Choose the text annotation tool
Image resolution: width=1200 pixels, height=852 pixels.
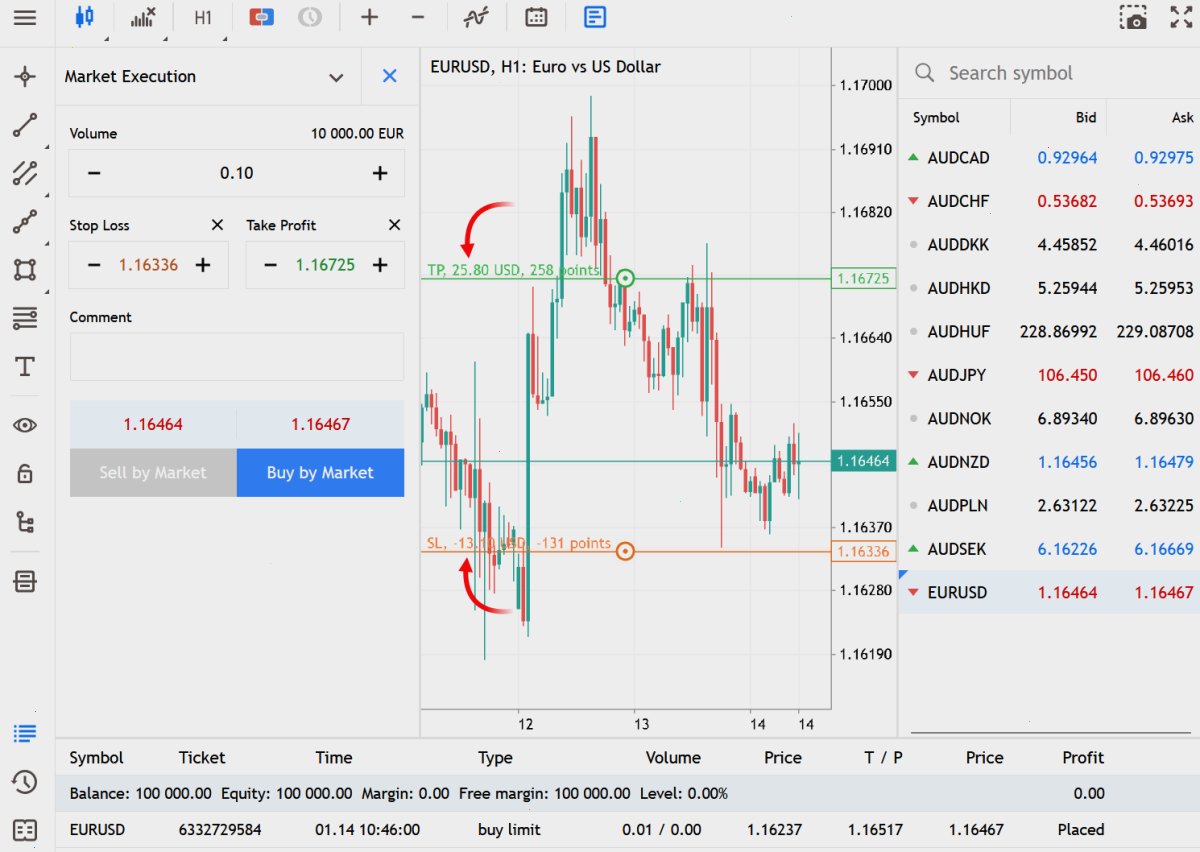(25, 367)
